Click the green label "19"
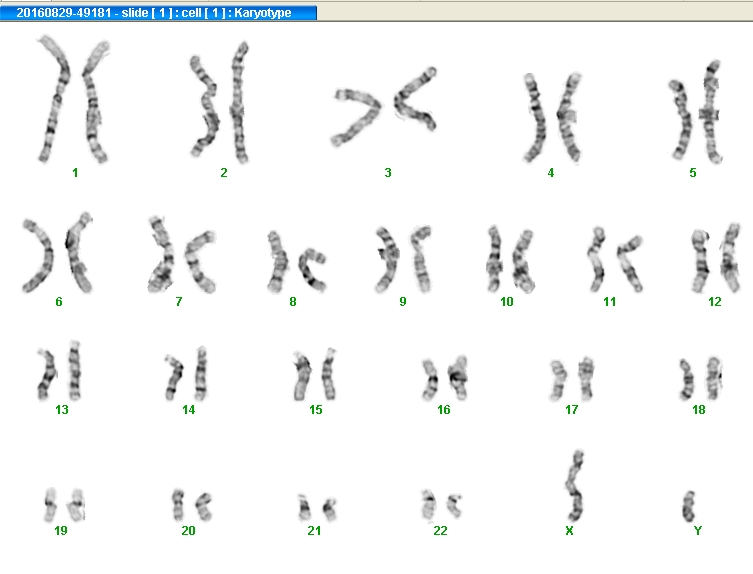 (61, 531)
